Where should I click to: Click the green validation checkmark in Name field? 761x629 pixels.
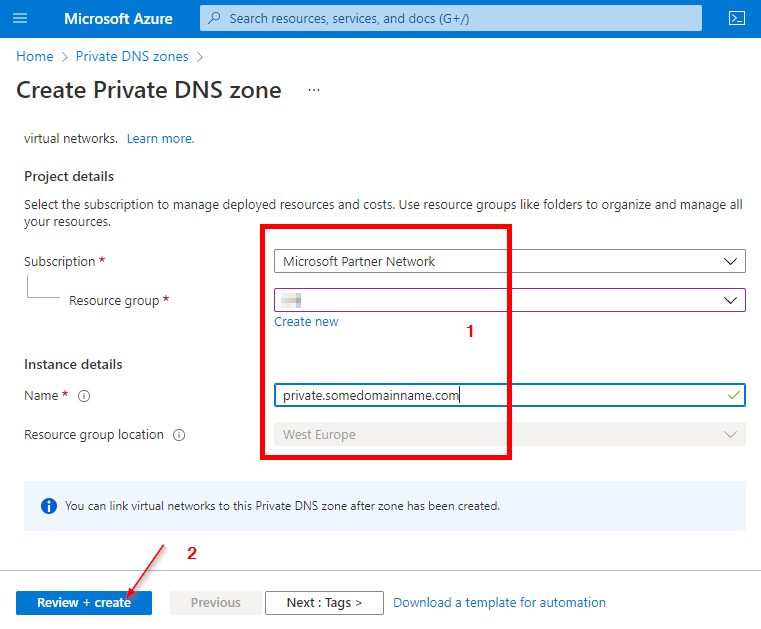734,395
